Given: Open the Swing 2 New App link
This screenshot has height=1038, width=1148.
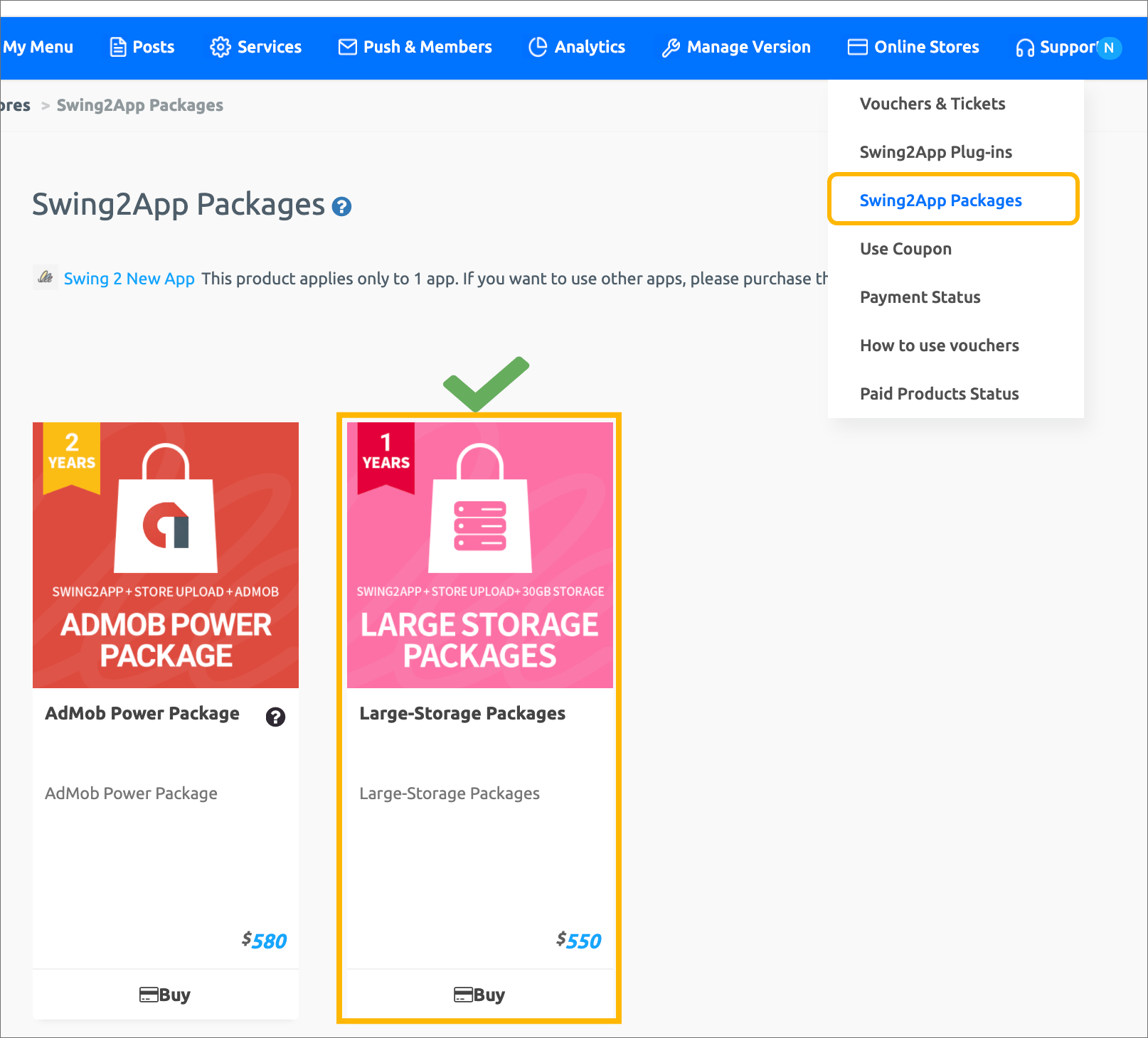Looking at the screenshot, I should pos(129,279).
